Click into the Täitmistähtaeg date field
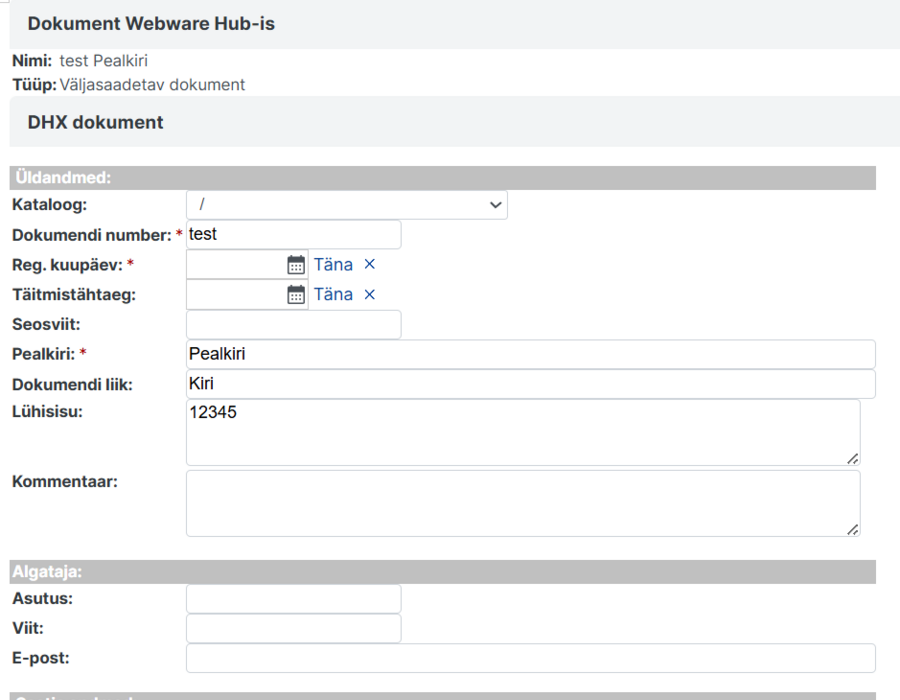This screenshot has width=900, height=700. point(236,295)
